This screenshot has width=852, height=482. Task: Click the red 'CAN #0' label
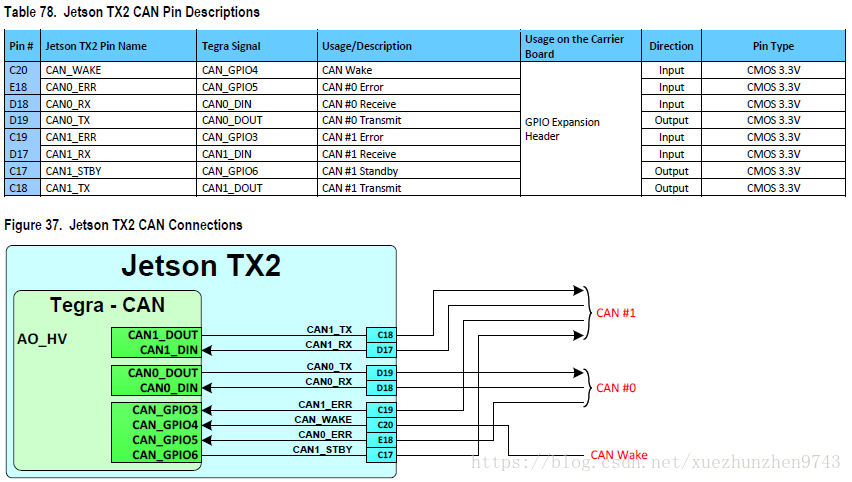pyautogui.click(x=616, y=388)
